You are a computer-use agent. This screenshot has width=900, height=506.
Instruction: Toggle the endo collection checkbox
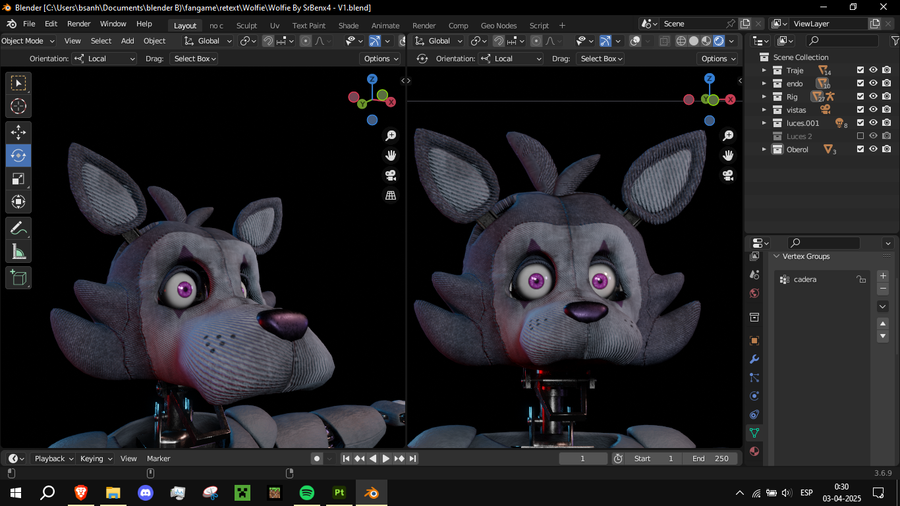pos(860,83)
